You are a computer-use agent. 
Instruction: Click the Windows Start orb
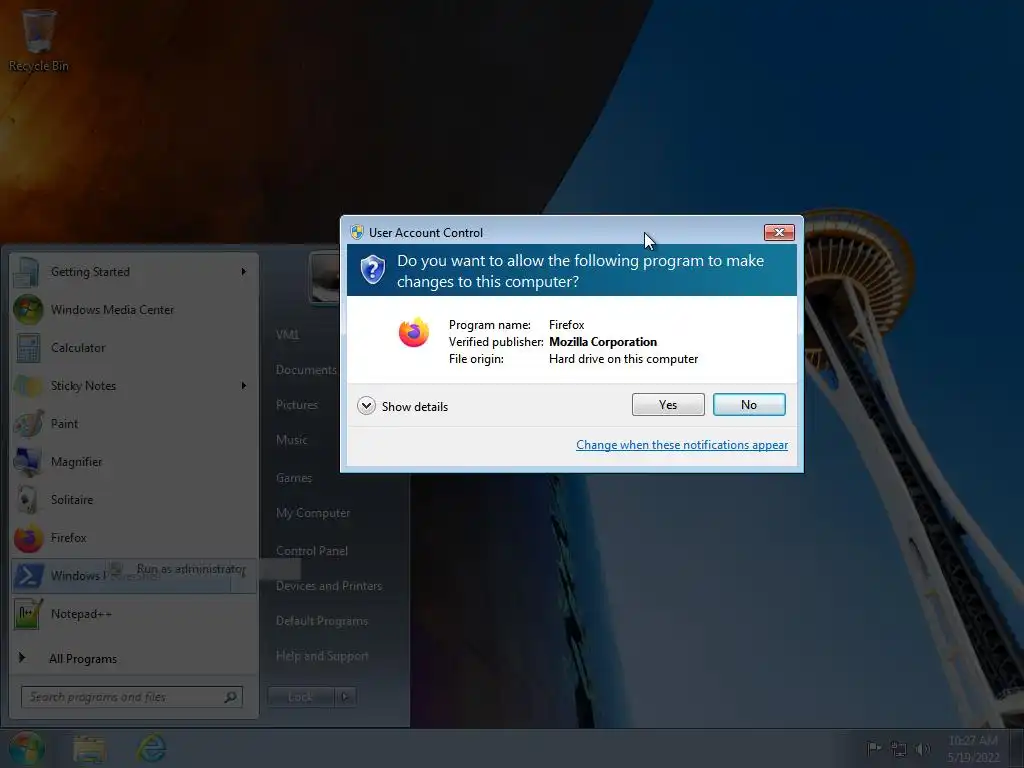[x=27, y=748]
